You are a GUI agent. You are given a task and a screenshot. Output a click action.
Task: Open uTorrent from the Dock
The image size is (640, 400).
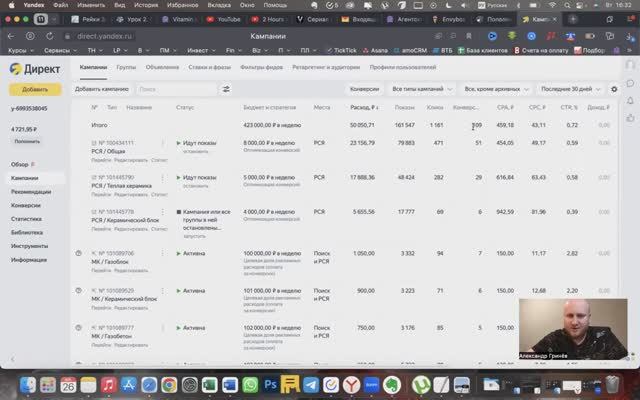[420, 385]
